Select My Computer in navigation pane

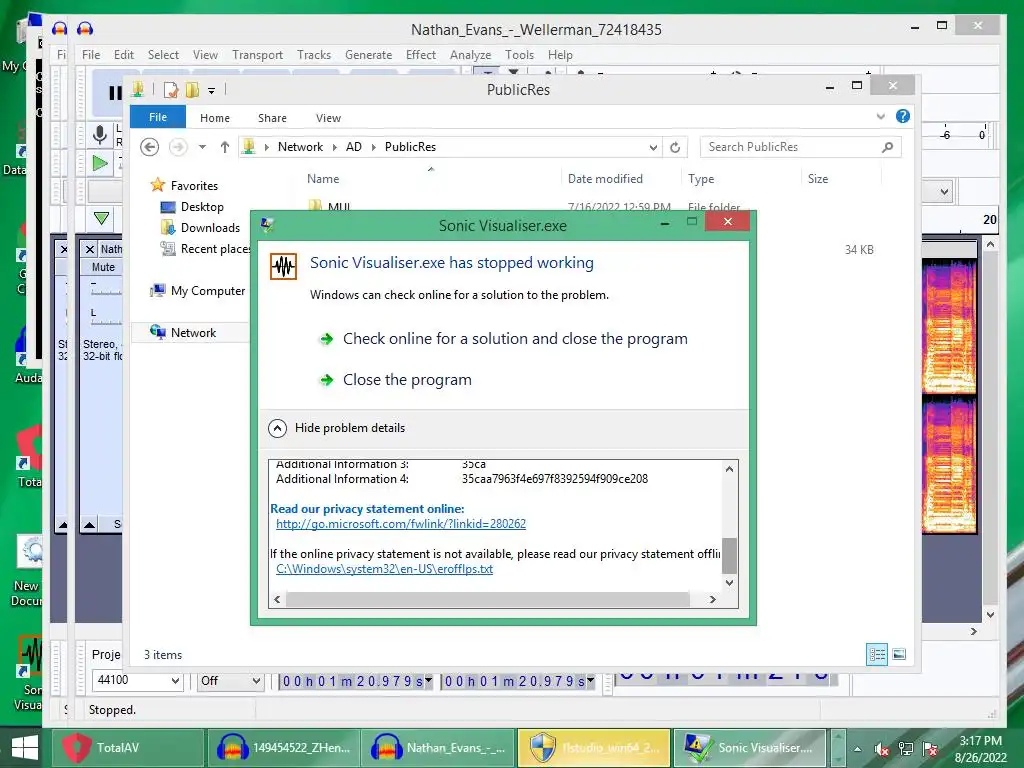pyautogui.click(x=199, y=291)
